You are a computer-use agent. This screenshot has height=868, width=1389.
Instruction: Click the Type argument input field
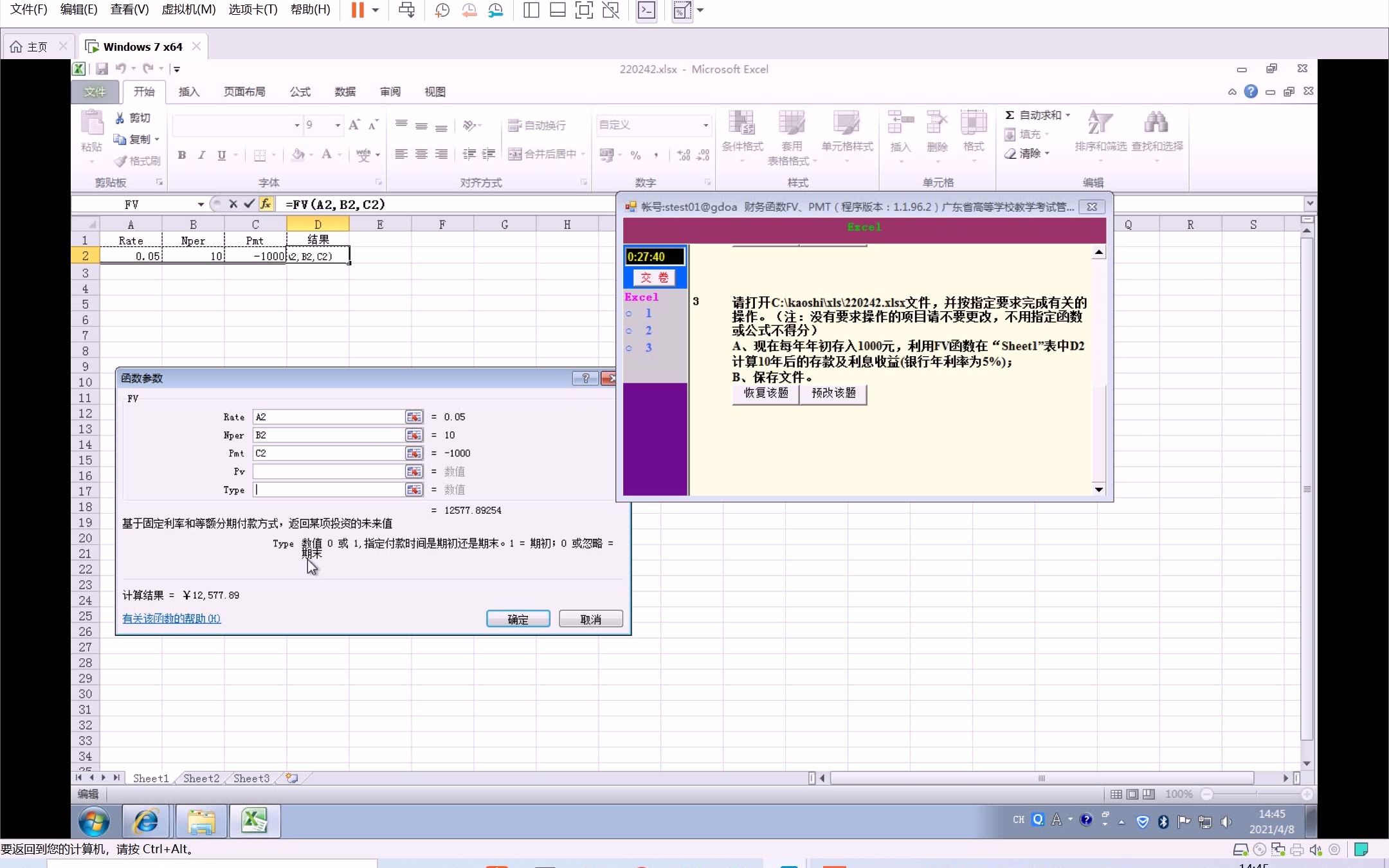329,490
